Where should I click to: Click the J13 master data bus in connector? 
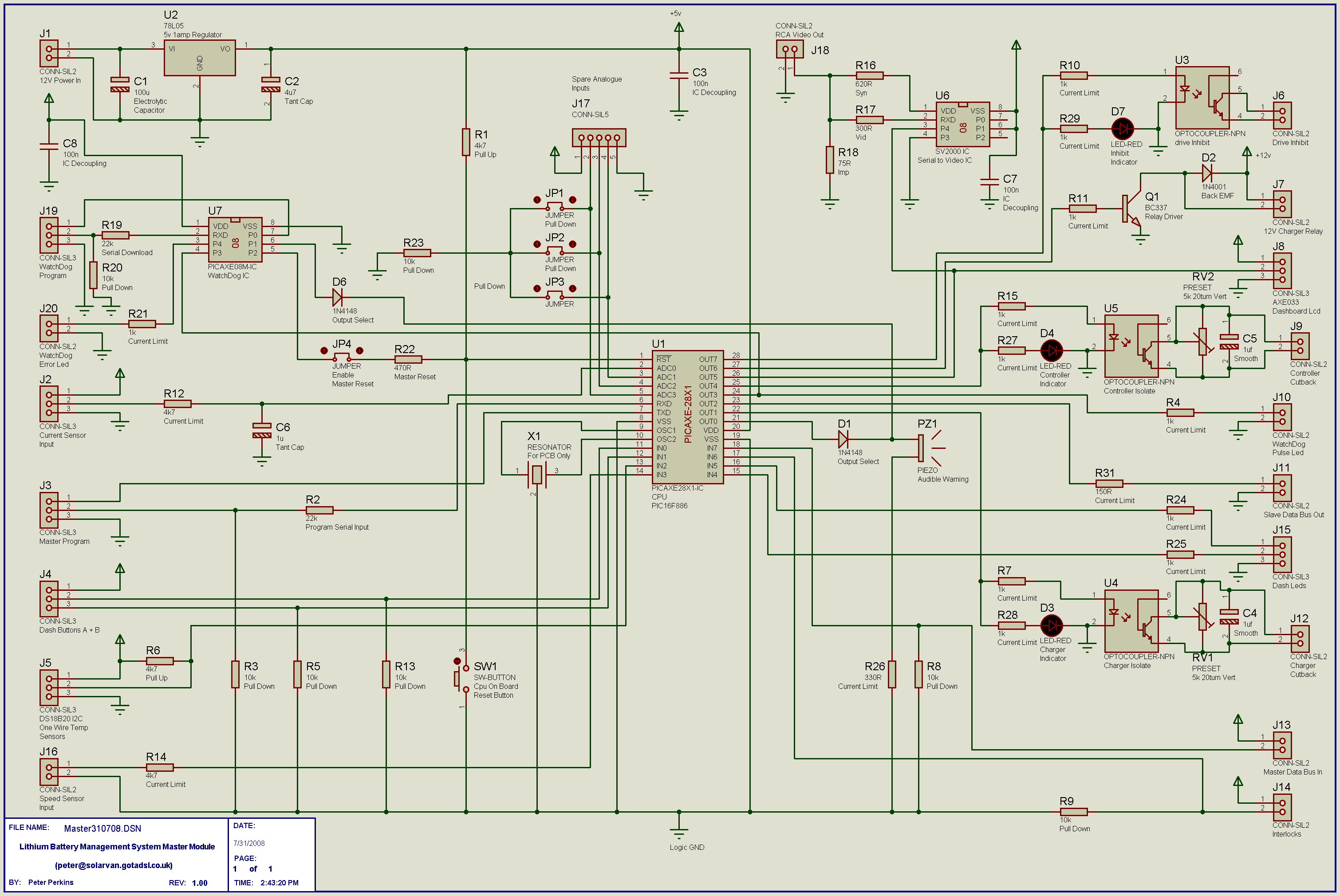(x=1282, y=745)
